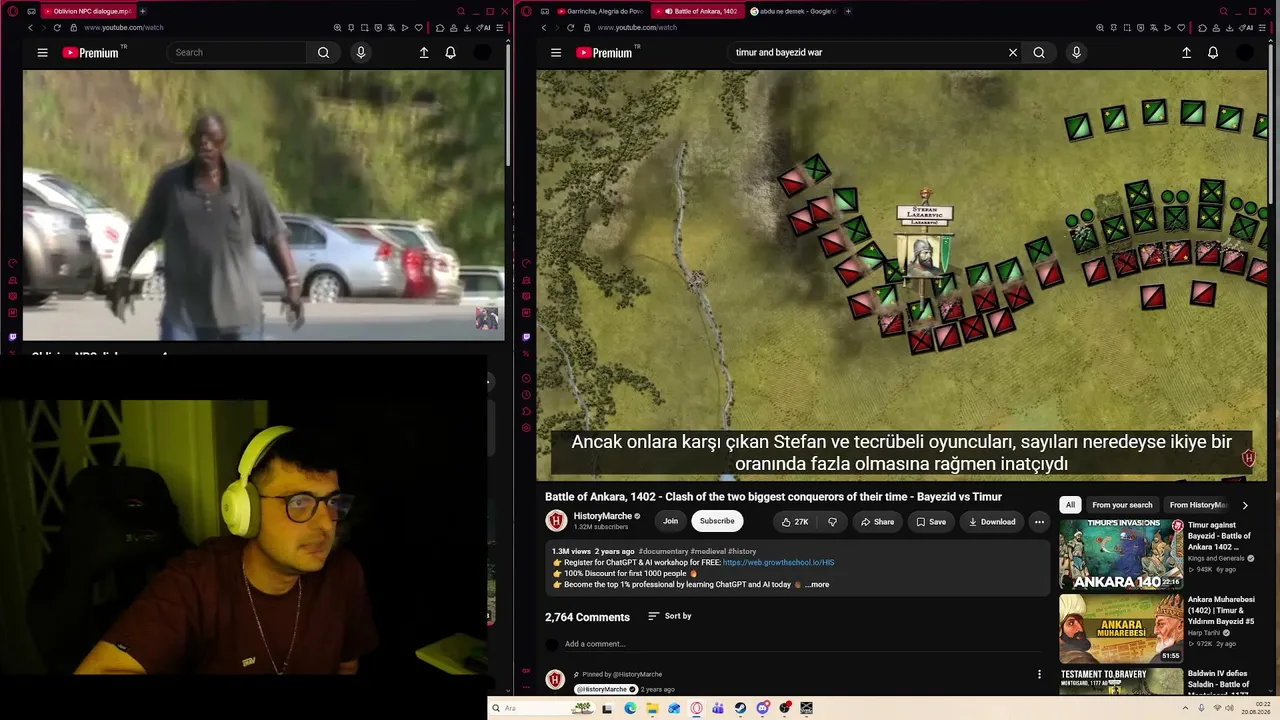This screenshot has width=1280, height=720.
Task: Open upload/create in left YouTube window
Action: coord(424,53)
